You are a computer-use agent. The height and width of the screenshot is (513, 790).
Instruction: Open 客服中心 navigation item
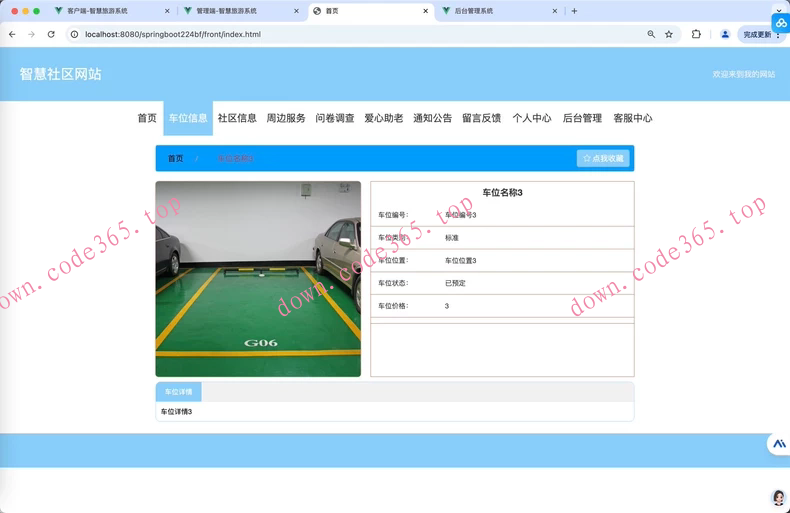(x=632, y=118)
